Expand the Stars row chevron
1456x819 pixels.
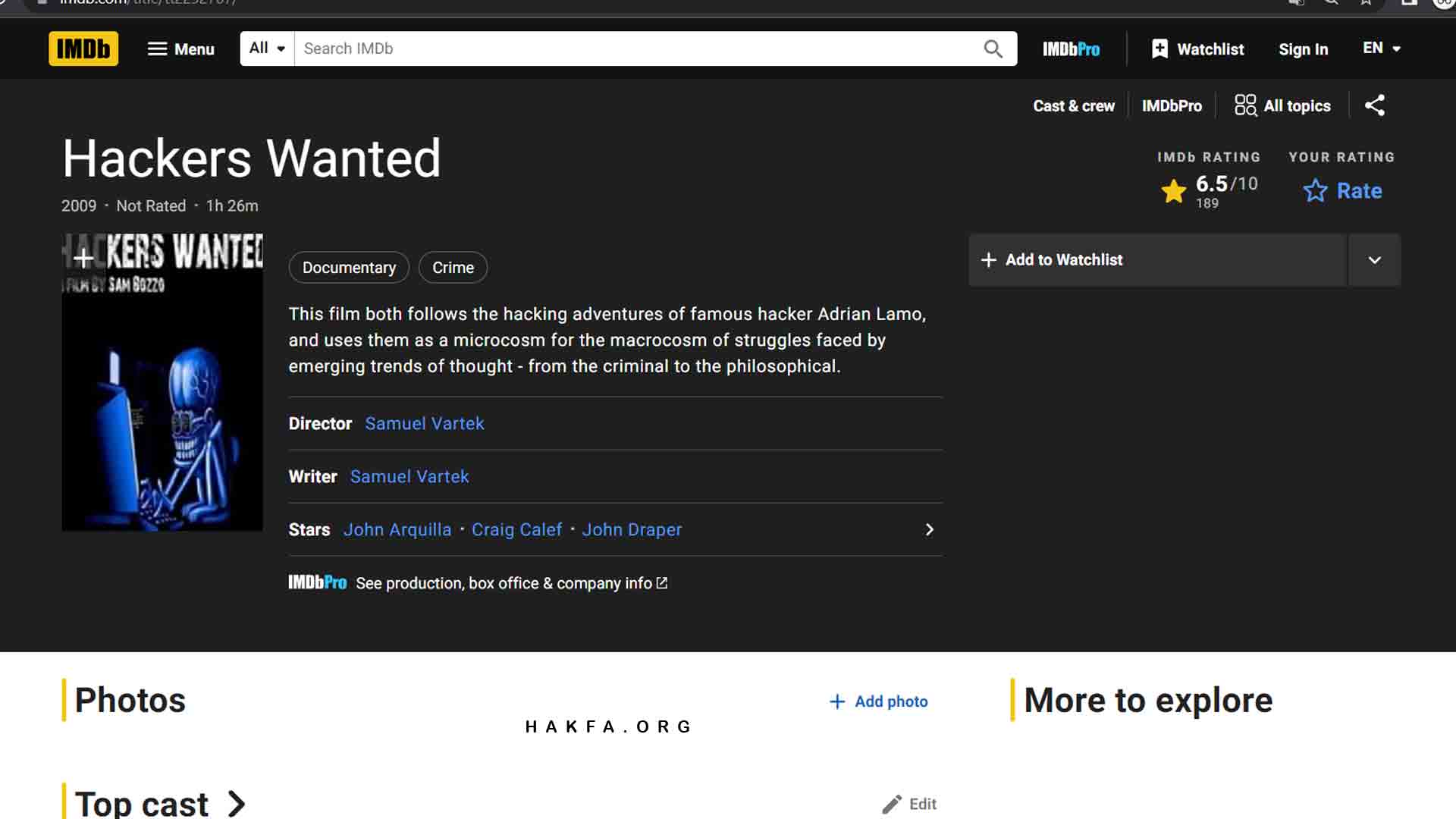coord(930,530)
